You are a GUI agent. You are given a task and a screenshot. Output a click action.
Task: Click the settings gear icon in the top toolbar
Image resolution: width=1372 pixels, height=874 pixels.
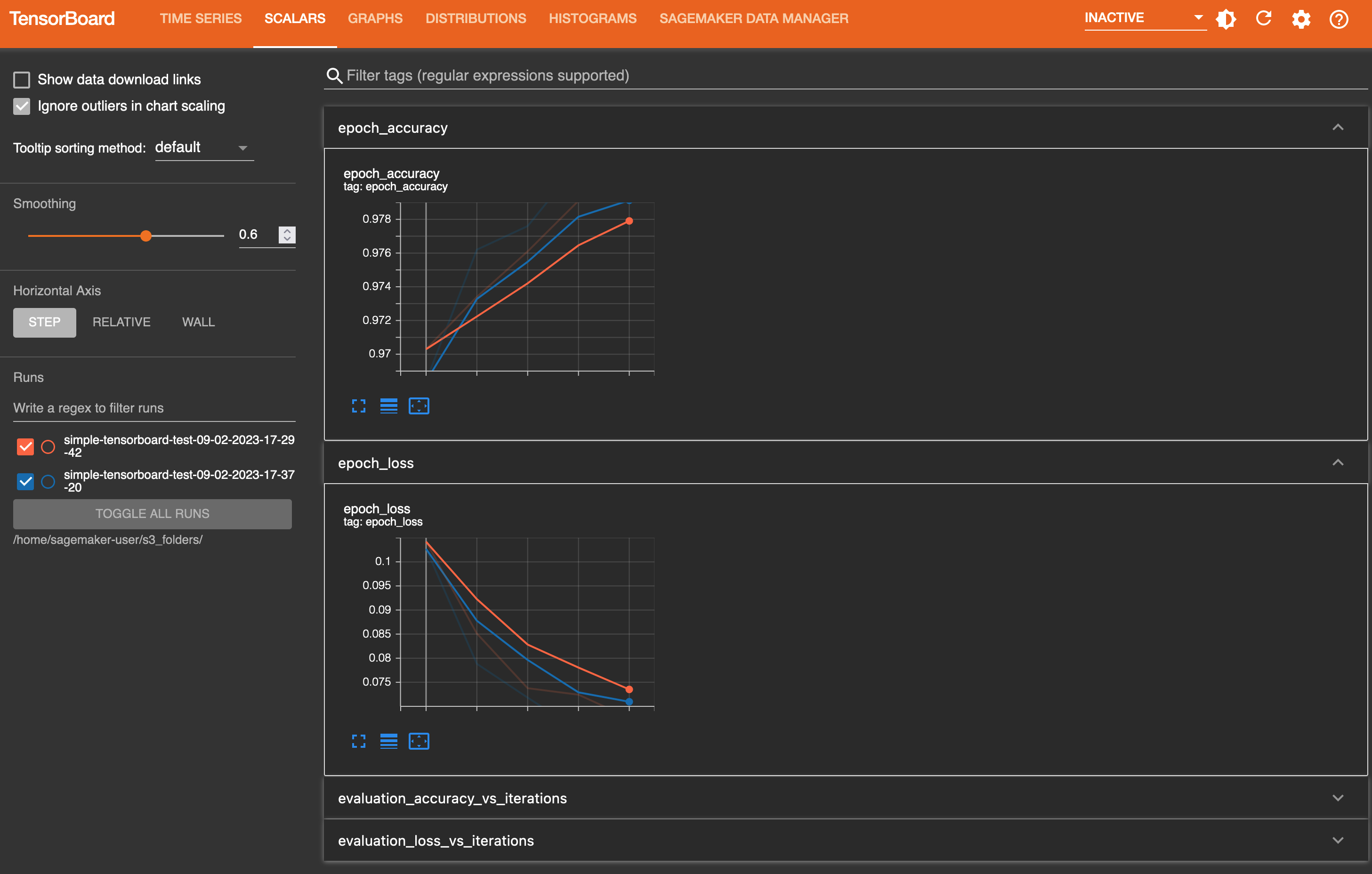click(x=1302, y=18)
